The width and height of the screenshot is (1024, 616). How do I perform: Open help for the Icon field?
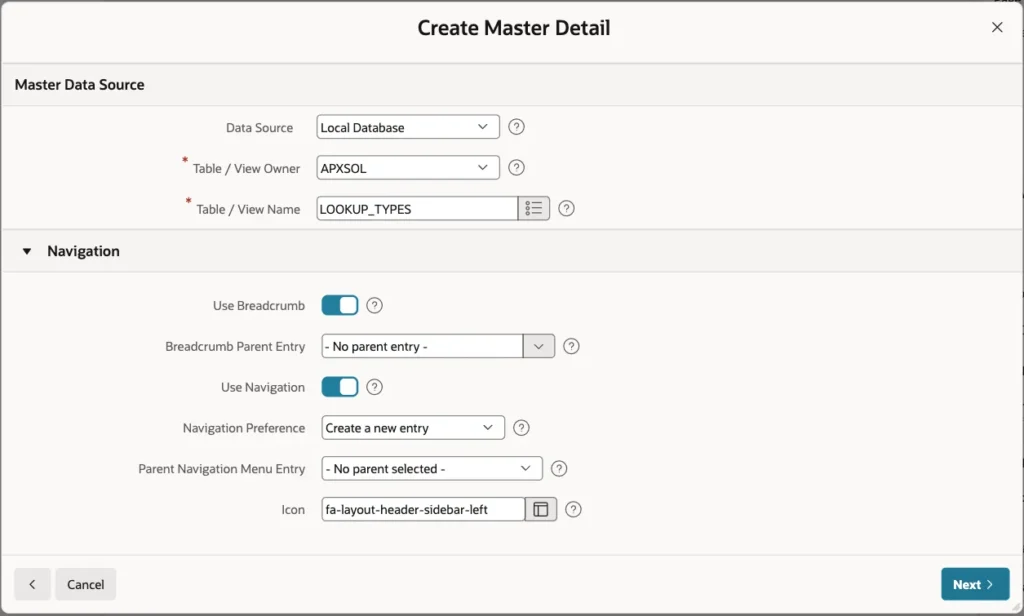point(573,510)
